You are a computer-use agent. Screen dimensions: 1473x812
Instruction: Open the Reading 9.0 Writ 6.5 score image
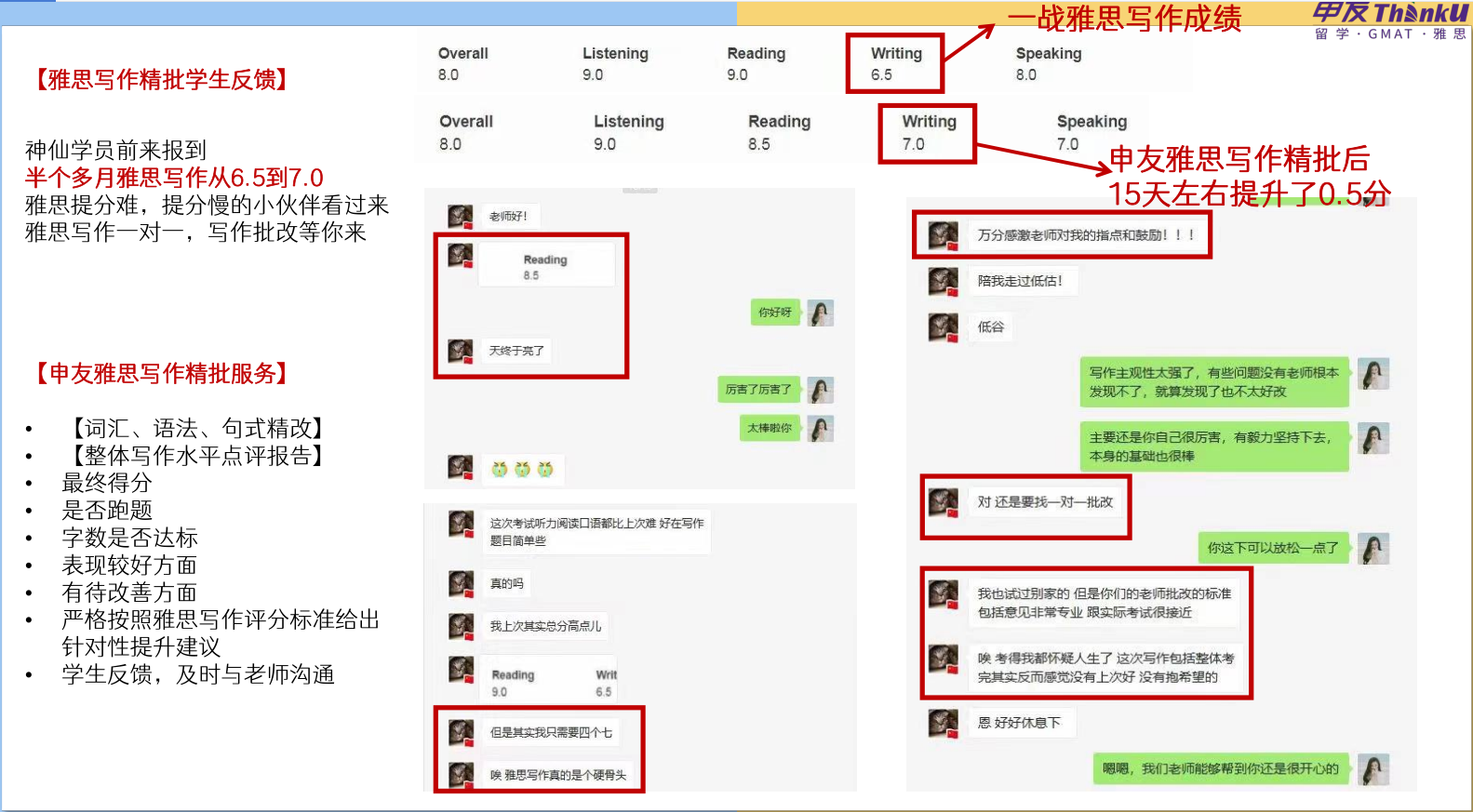(x=551, y=681)
